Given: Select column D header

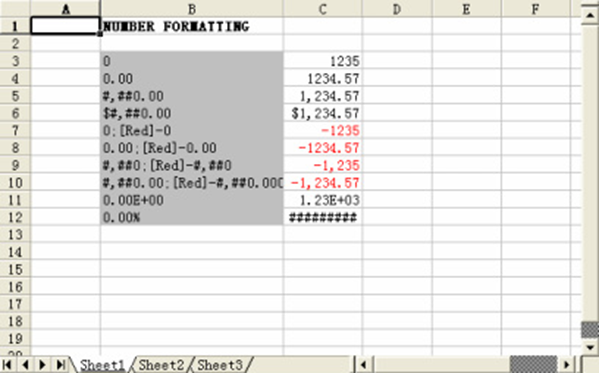Looking at the screenshot, I should (397, 8).
